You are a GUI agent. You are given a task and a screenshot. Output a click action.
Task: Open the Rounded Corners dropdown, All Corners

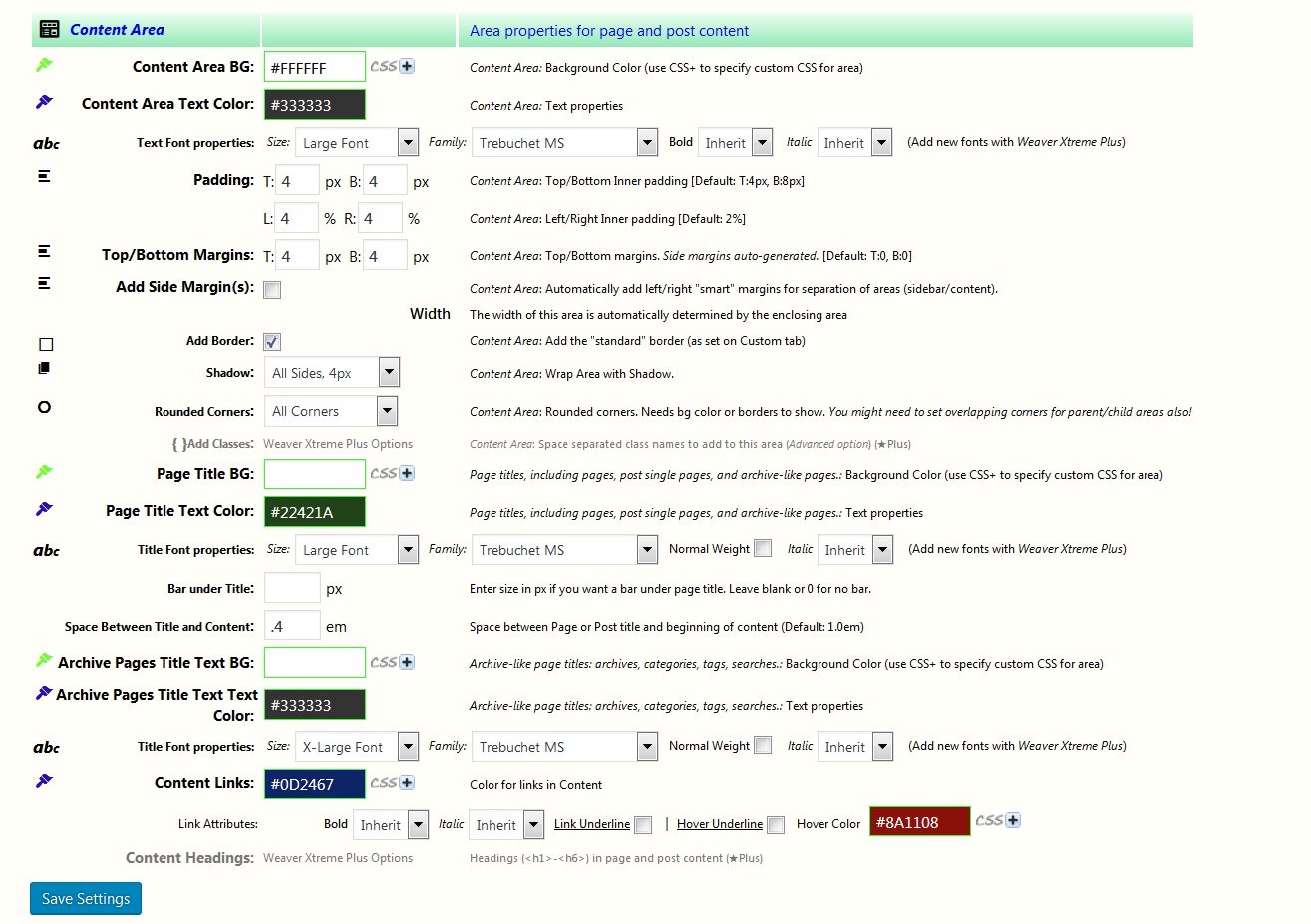(331, 411)
